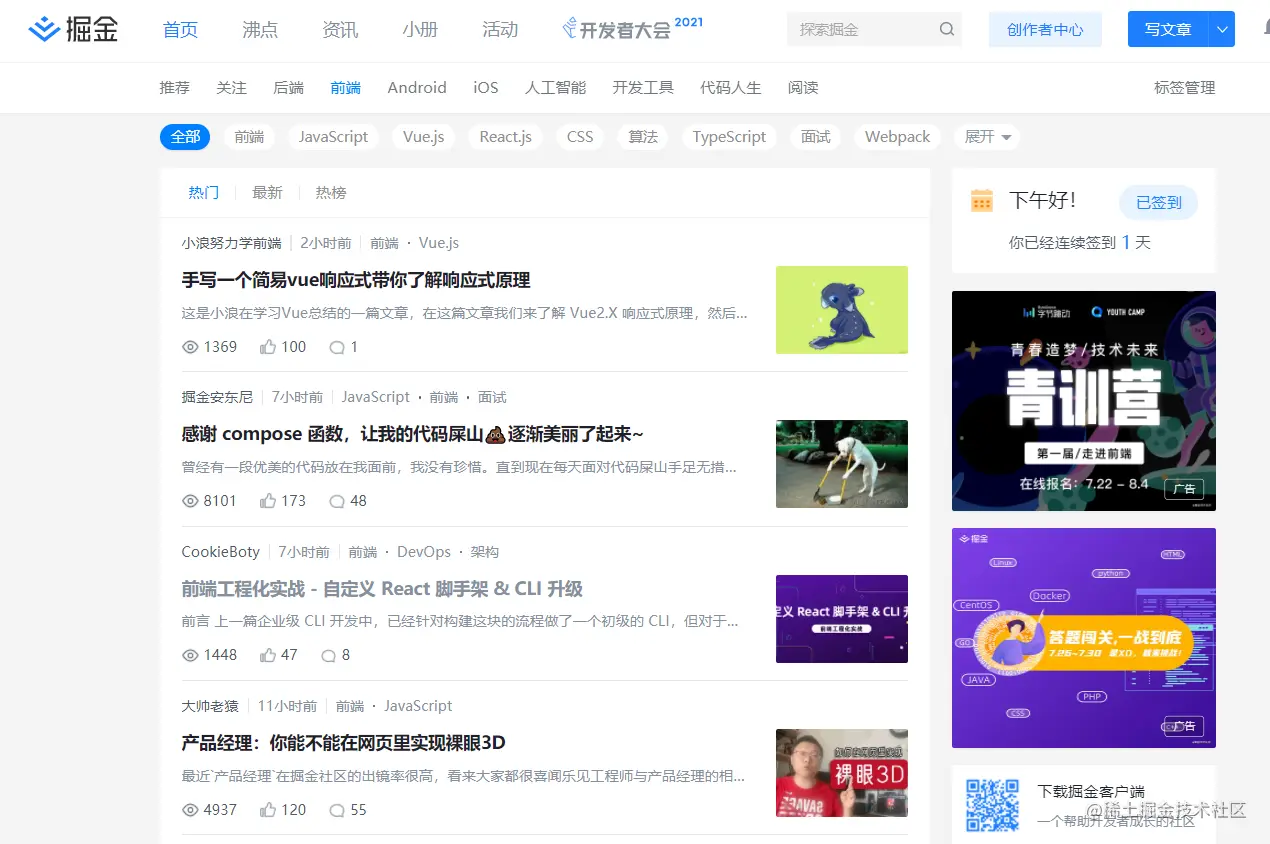Open 资讯 in the top navigation
The height and width of the screenshot is (844, 1270).
340,29
